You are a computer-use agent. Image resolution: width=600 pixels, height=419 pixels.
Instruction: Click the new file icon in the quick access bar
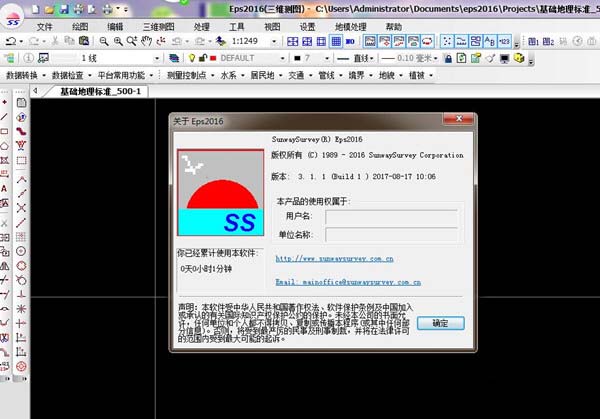(x=35, y=9)
